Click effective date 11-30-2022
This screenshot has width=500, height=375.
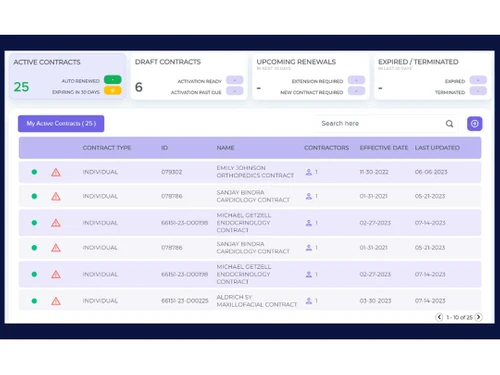coord(374,172)
